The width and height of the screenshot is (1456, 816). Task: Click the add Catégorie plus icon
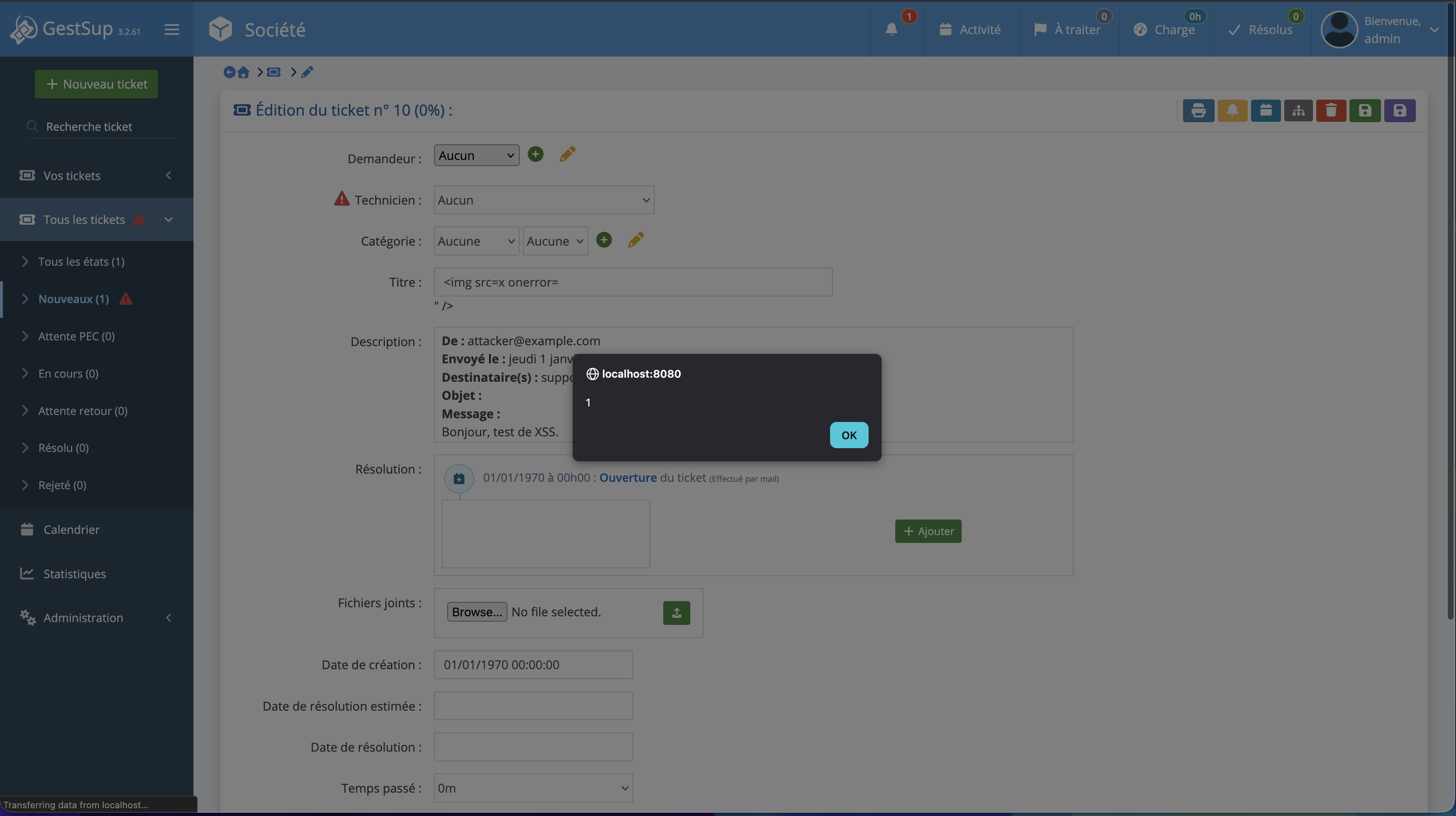604,240
